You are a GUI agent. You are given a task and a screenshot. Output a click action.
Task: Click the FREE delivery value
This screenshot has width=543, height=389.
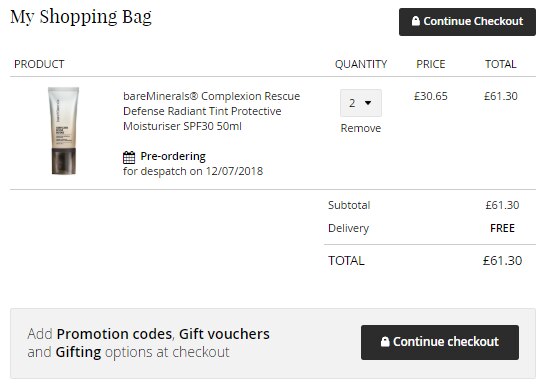coord(502,228)
